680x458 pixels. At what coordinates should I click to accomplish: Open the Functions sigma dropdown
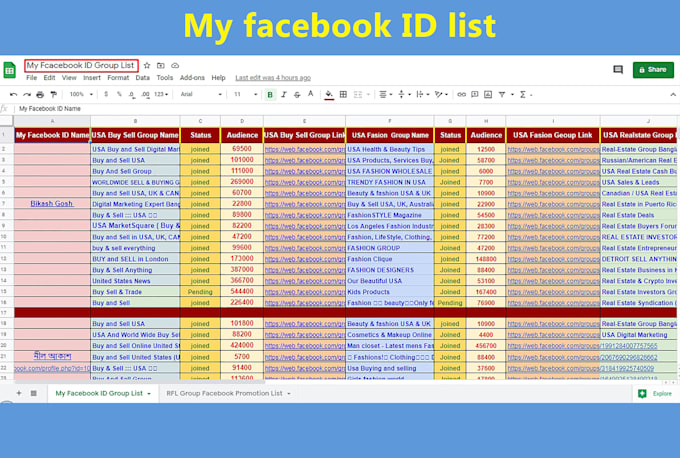pyautogui.click(x=525, y=94)
